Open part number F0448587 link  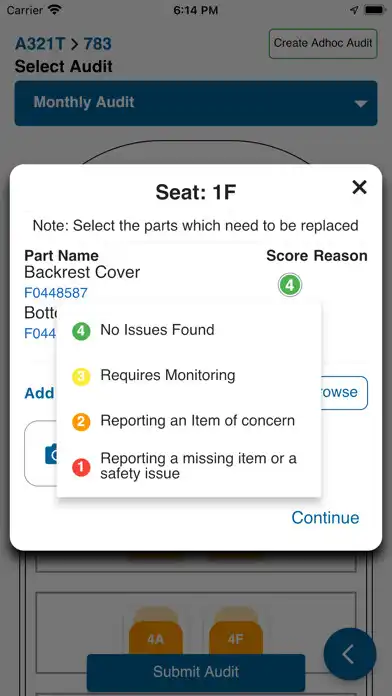click(56, 293)
